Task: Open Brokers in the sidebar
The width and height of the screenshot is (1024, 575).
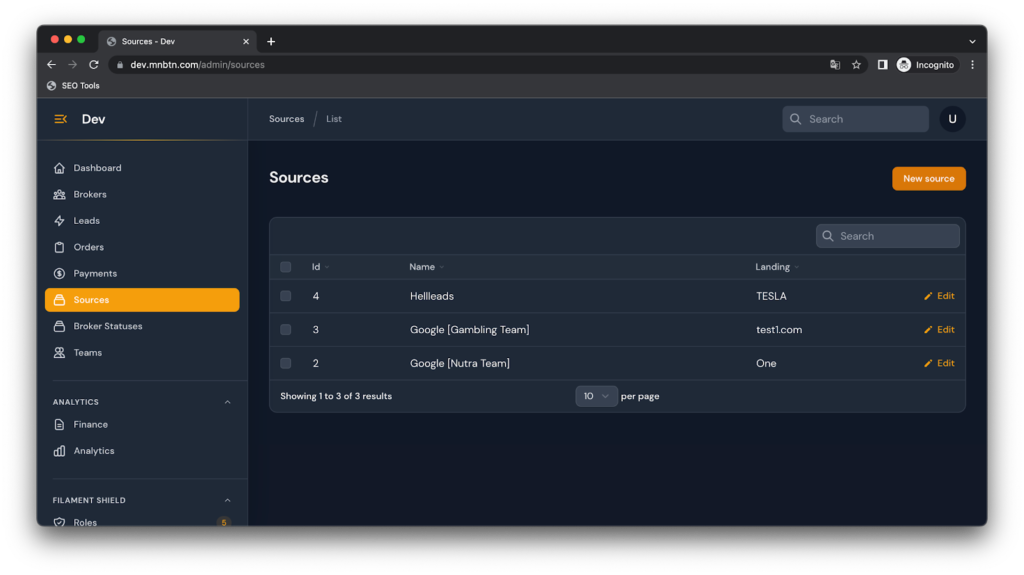Action: point(90,195)
